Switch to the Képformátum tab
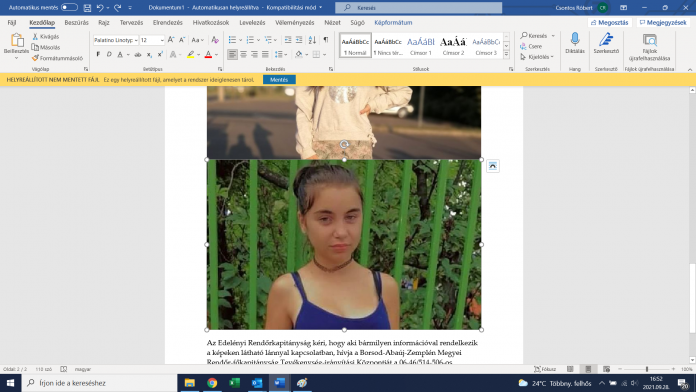Screen dimensions: 696x392 click(393, 23)
